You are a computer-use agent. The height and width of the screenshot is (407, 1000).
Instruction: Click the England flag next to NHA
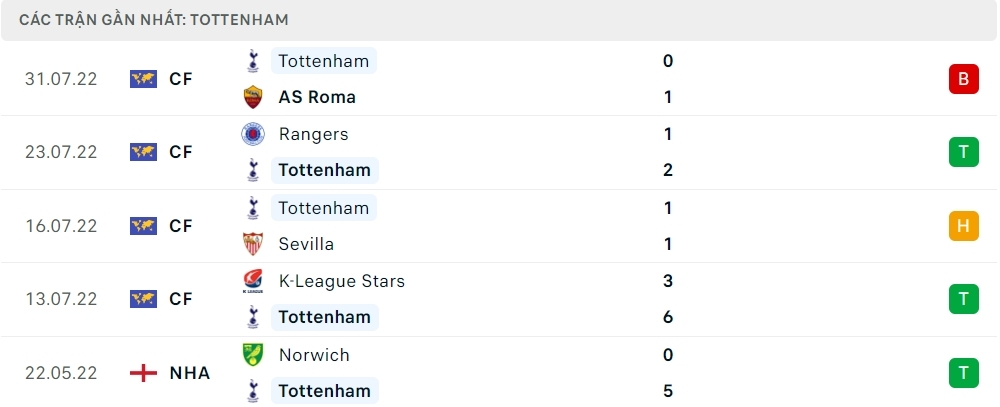click(x=144, y=373)
